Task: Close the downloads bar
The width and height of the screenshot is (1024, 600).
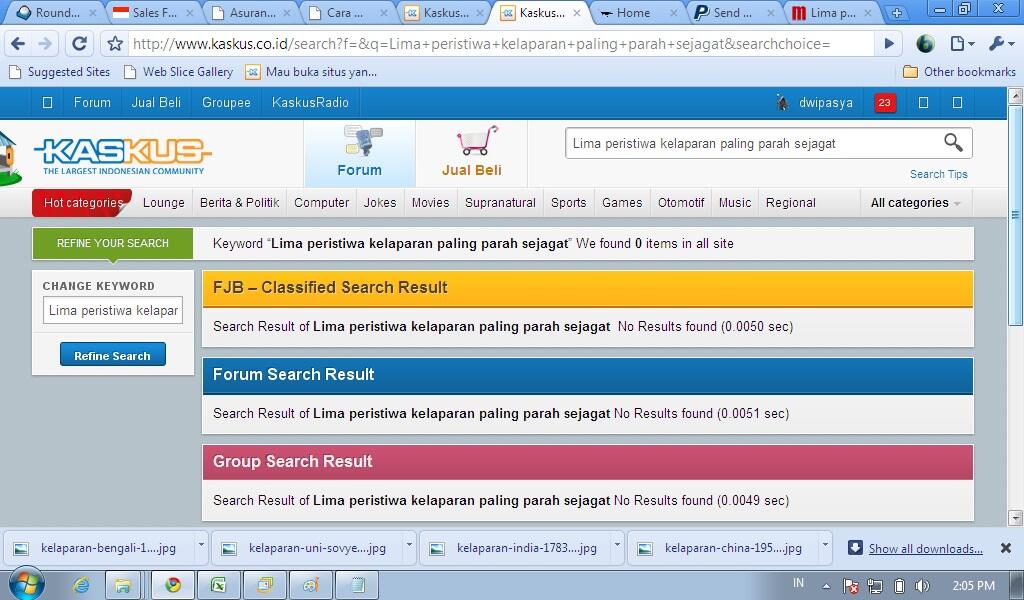Action: coord(1006,548)
